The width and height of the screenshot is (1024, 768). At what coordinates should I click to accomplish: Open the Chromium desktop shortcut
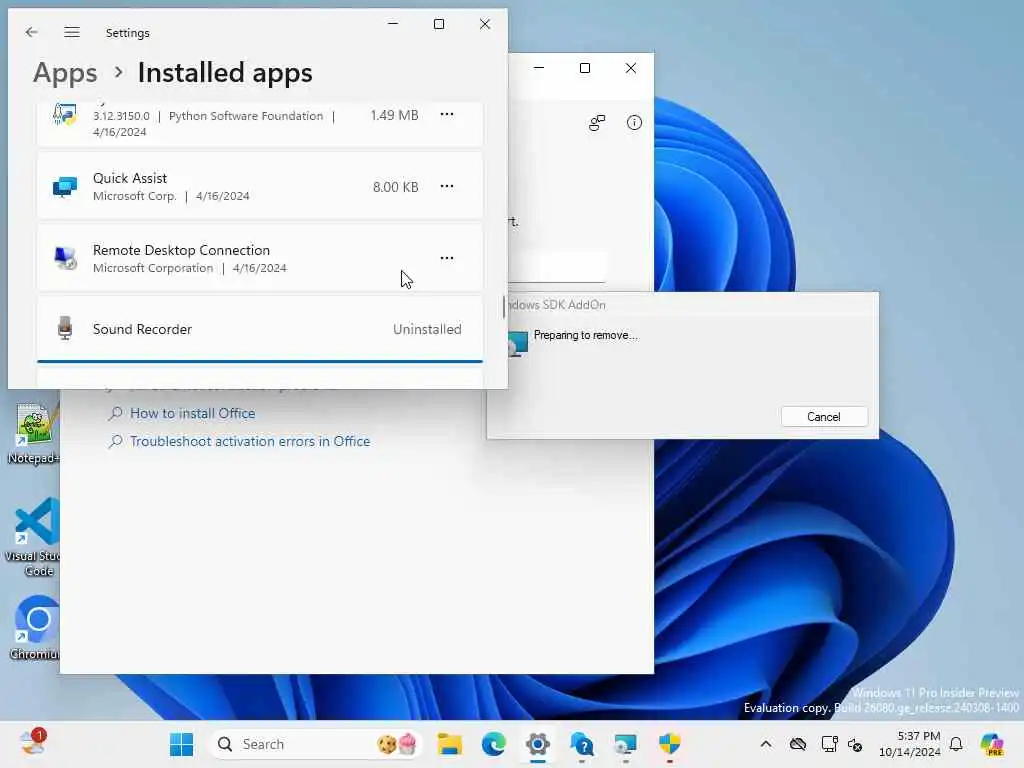click(x=35, y=628)
